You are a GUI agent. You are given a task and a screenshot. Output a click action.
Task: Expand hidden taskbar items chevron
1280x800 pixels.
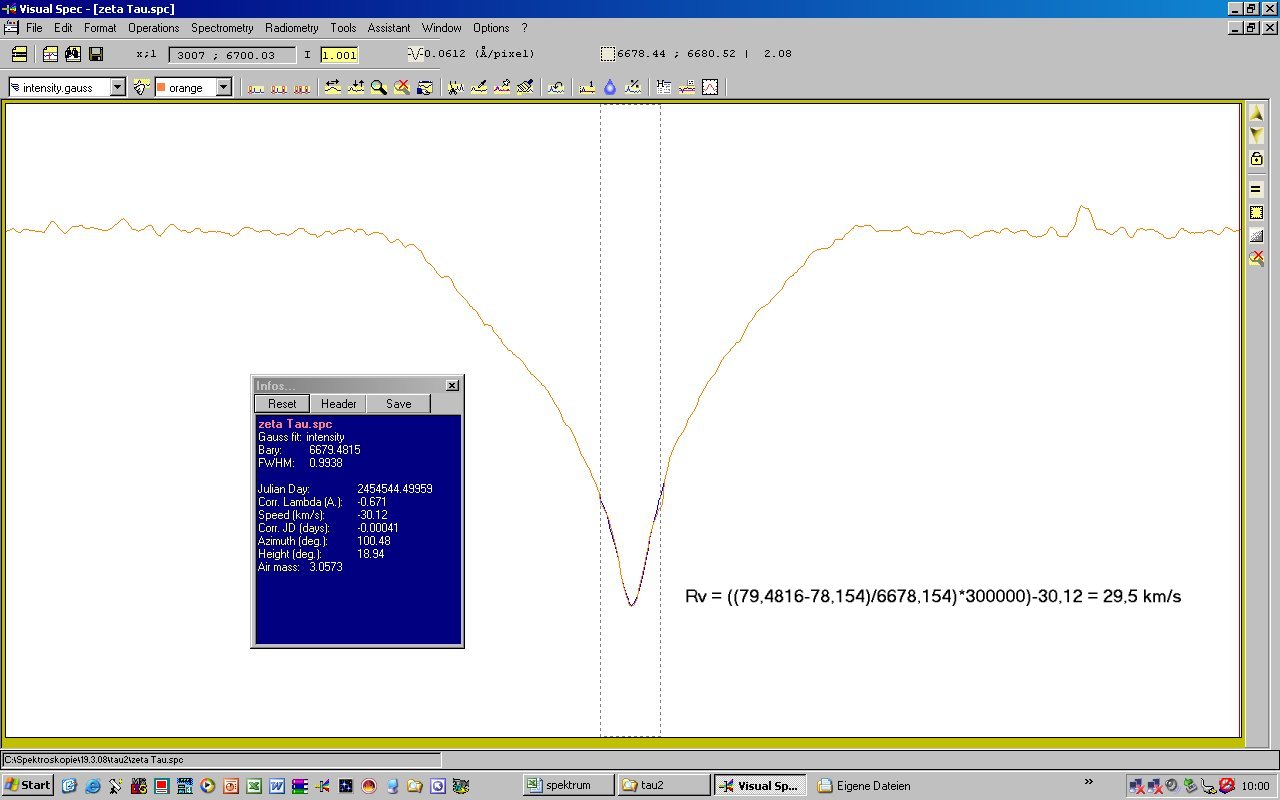click(x=1088, y=782)
